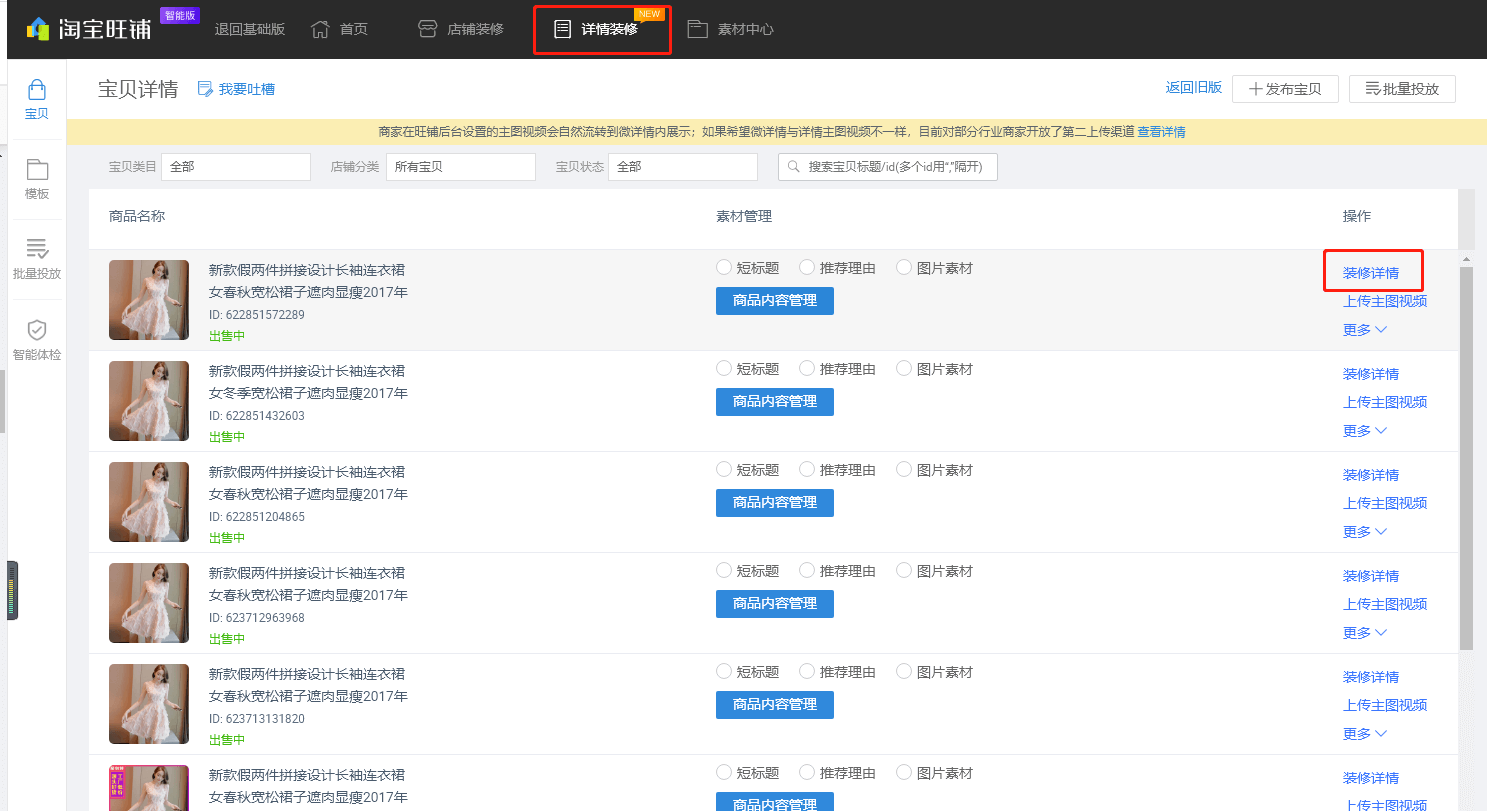The height and width of the screenshot is (811, 1487).
Task: Select 短标题 radio for ID 622851572289
Action: pos(724,268)
